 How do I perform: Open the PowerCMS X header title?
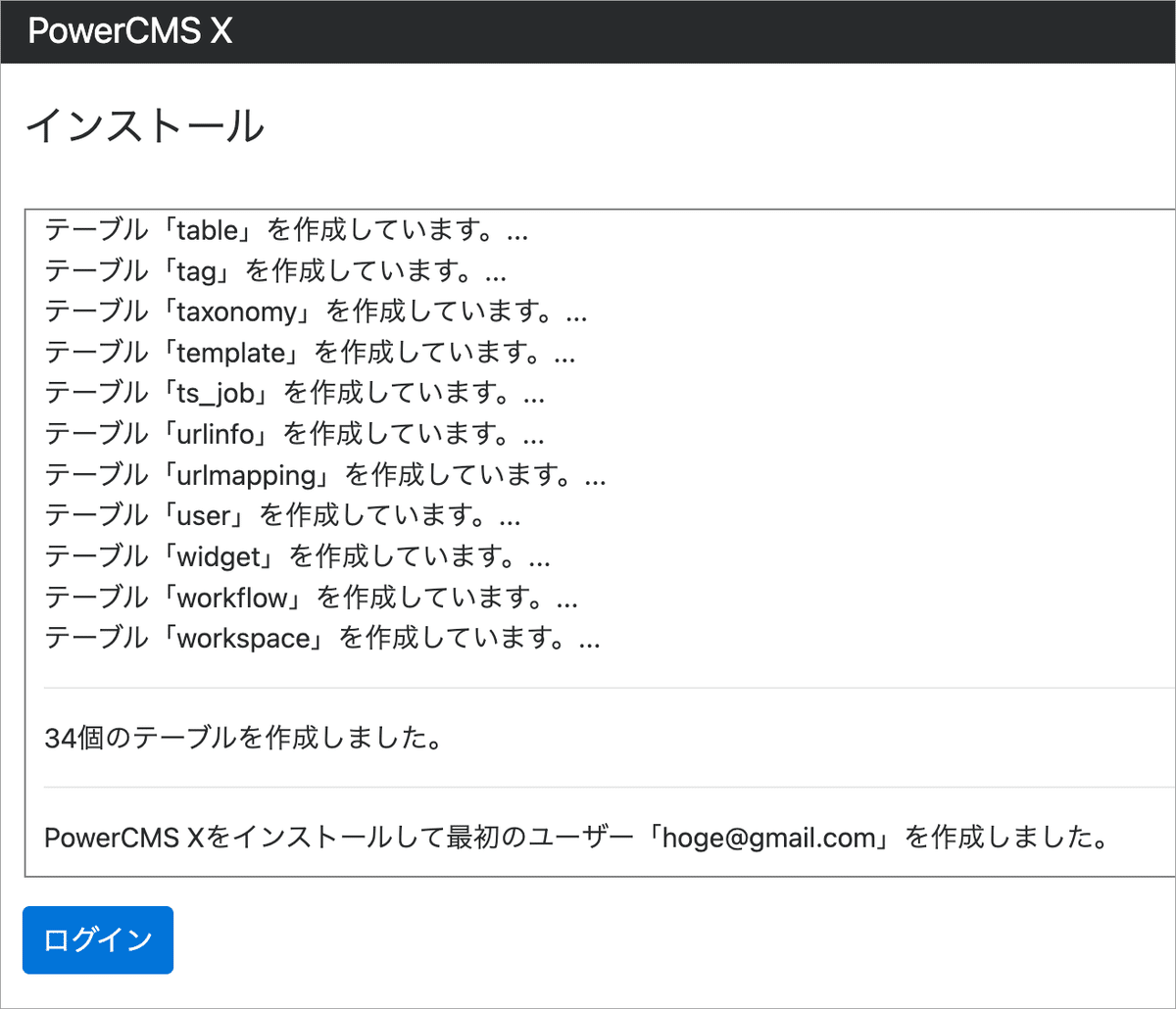(130, 30)
